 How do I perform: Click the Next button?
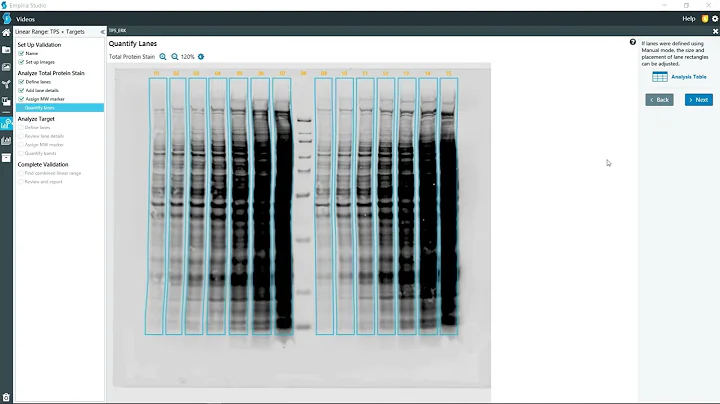pyautogui.click(x=698, y=100)
